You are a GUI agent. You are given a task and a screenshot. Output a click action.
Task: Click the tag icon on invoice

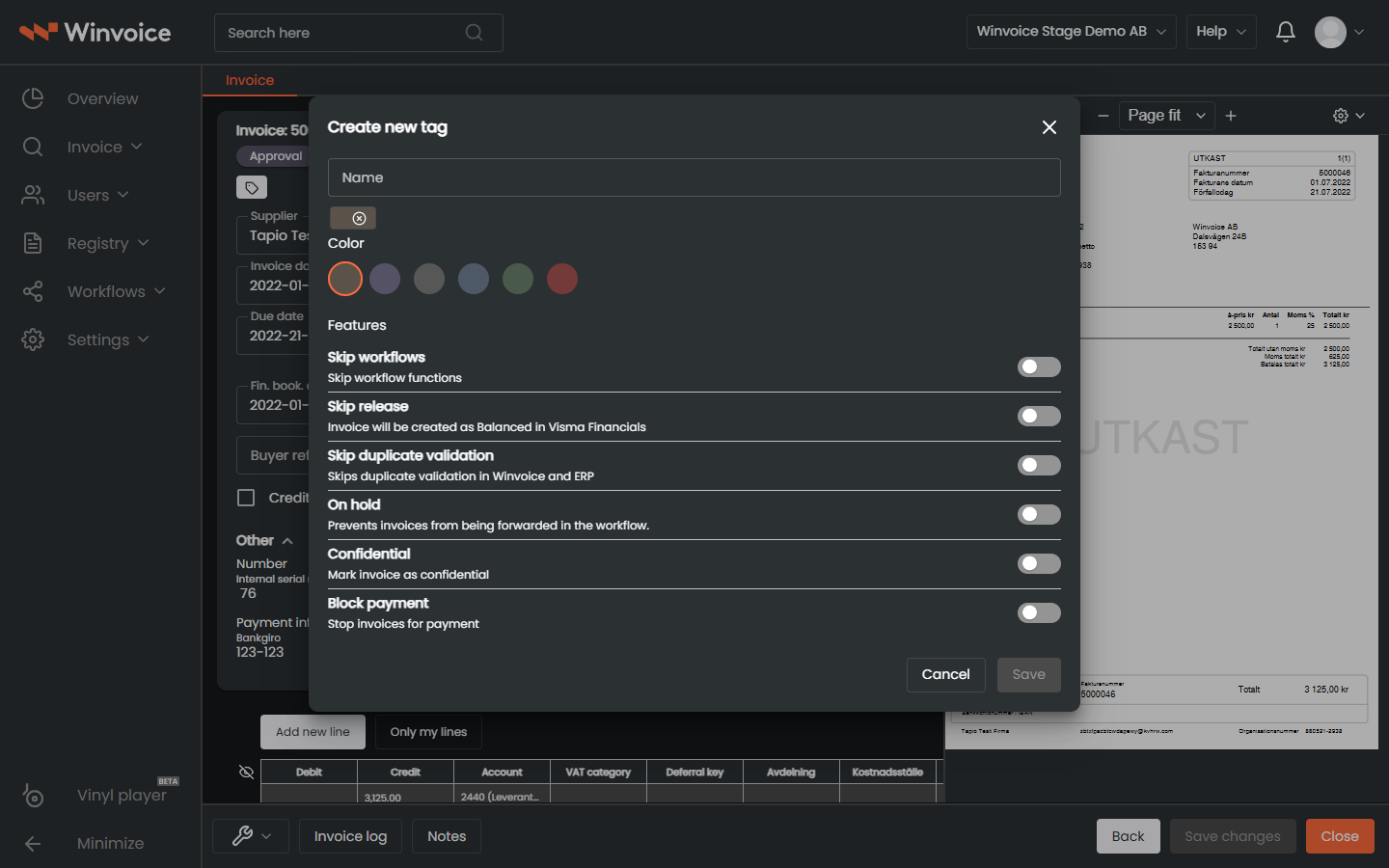(252, 187)
